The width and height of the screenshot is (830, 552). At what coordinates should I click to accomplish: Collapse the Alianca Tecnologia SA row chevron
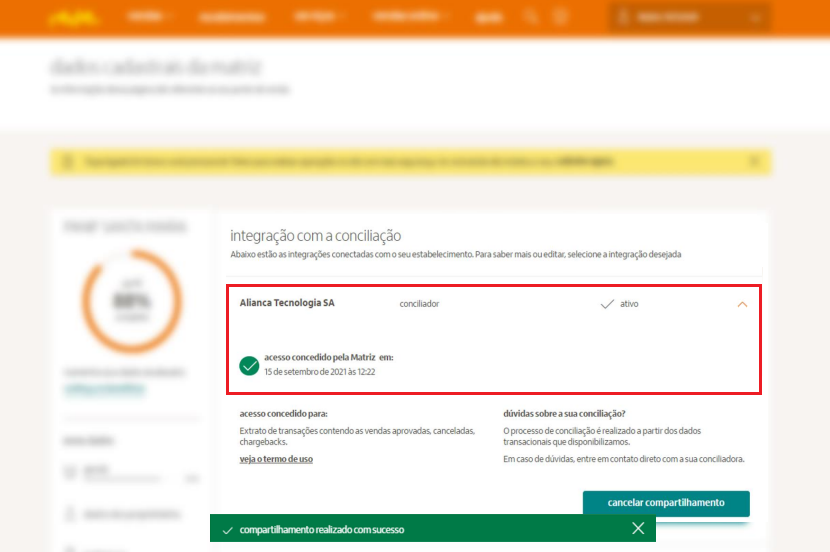pyautogui.click(x=742, y=304)
